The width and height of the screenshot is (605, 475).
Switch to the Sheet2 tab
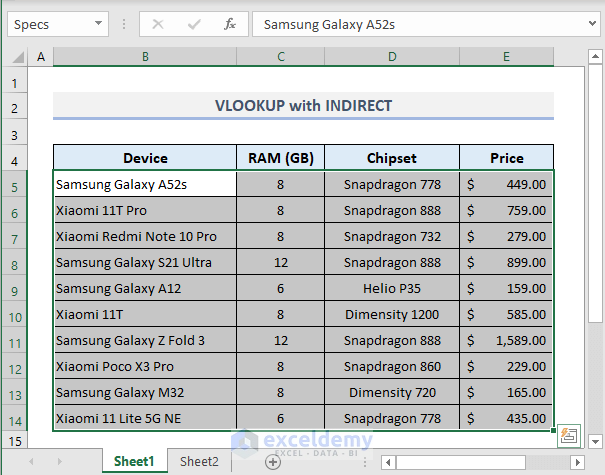click(199, 461)
